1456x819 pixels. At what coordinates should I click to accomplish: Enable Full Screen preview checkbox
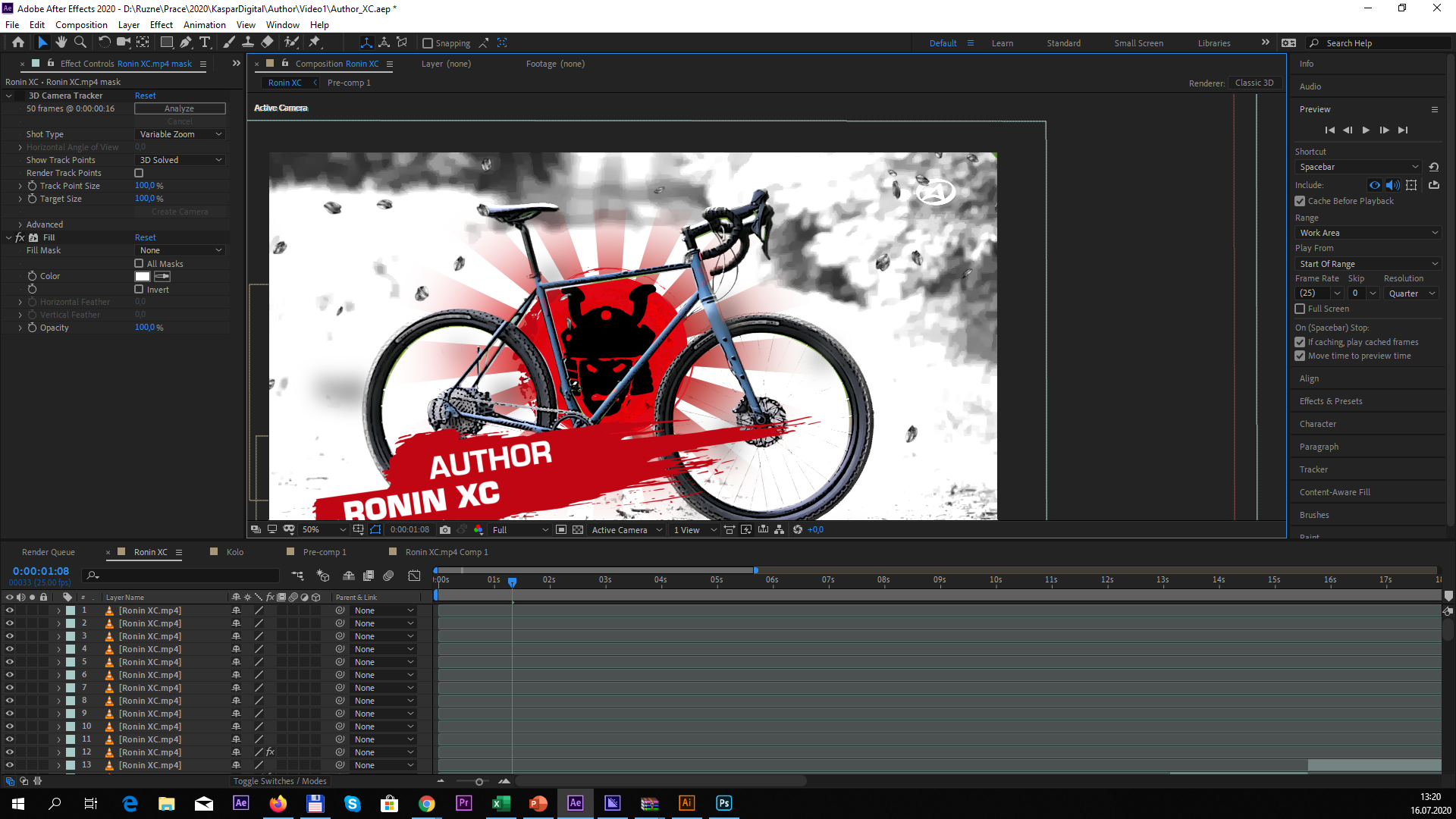(1300, 309)
